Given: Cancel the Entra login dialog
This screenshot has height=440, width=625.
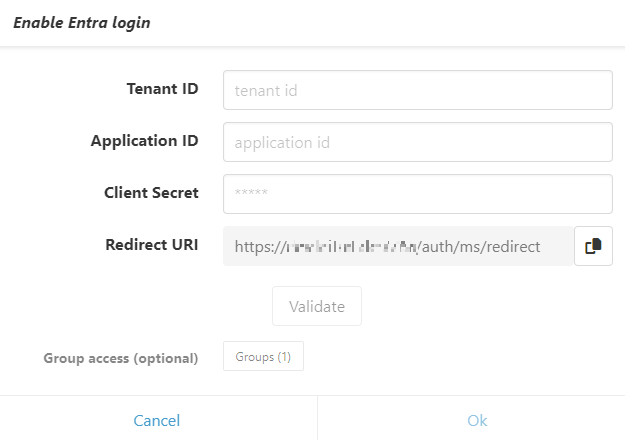Looking at the screenshot, I should coord(157,420).
